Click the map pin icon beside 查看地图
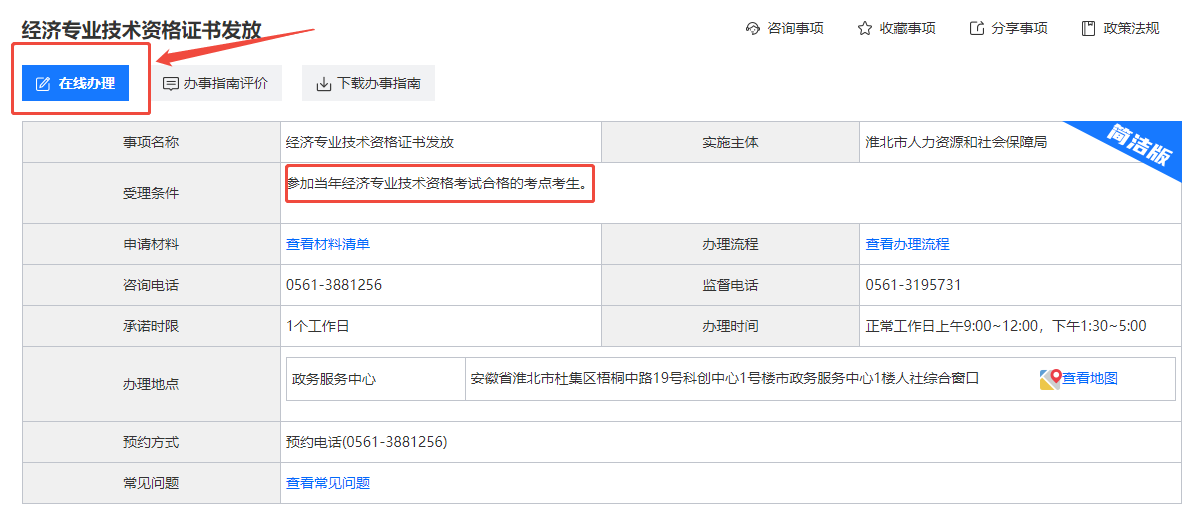Image resolution: width=1197 pixels, height=524 pixels. [x=1050, y=379]
